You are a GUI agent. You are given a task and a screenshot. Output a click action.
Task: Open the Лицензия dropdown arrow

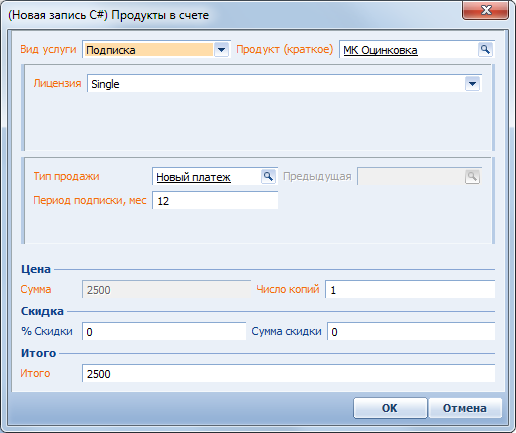click(472, 84)
